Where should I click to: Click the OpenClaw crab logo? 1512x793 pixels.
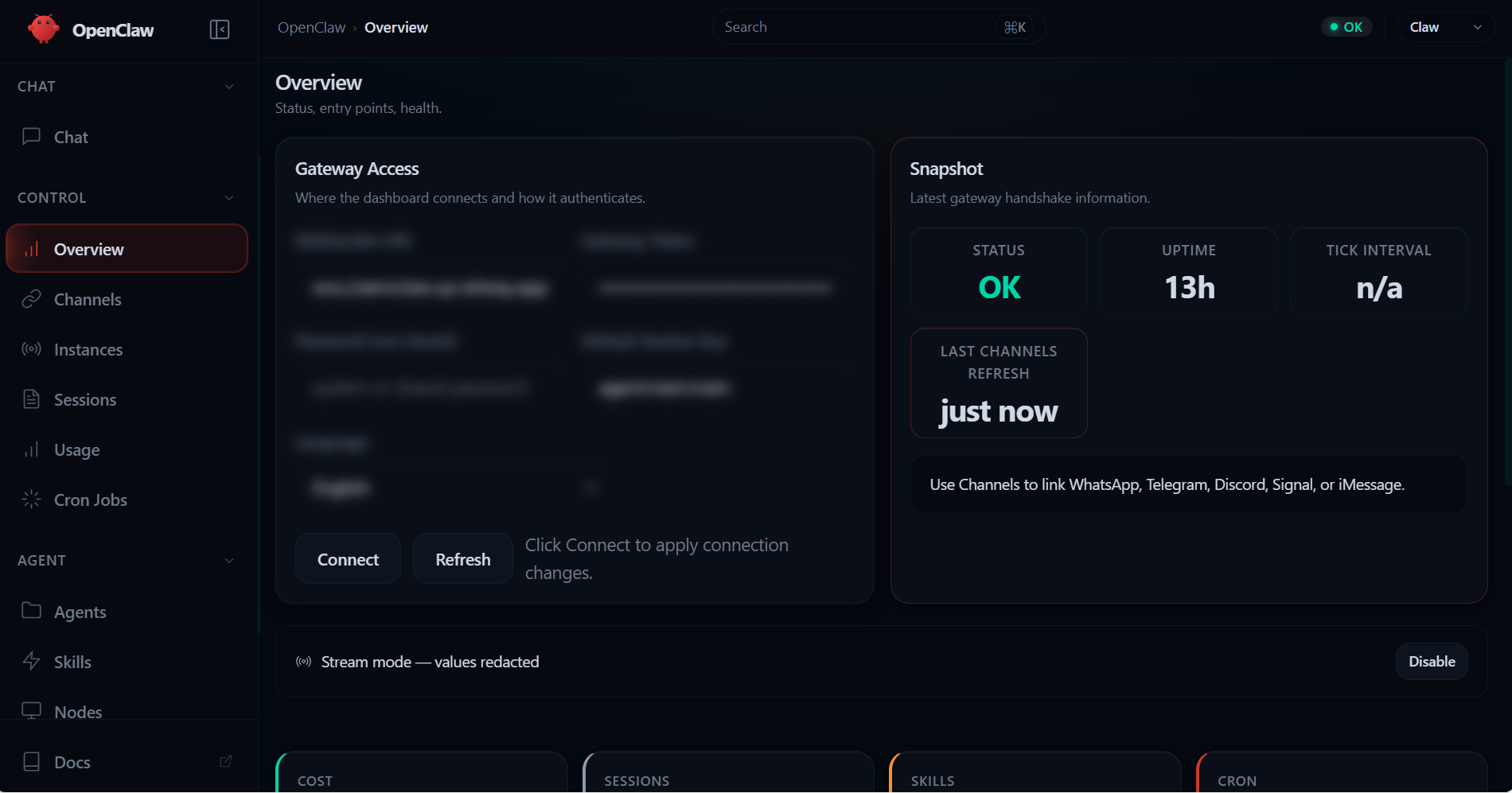[44, 29]
